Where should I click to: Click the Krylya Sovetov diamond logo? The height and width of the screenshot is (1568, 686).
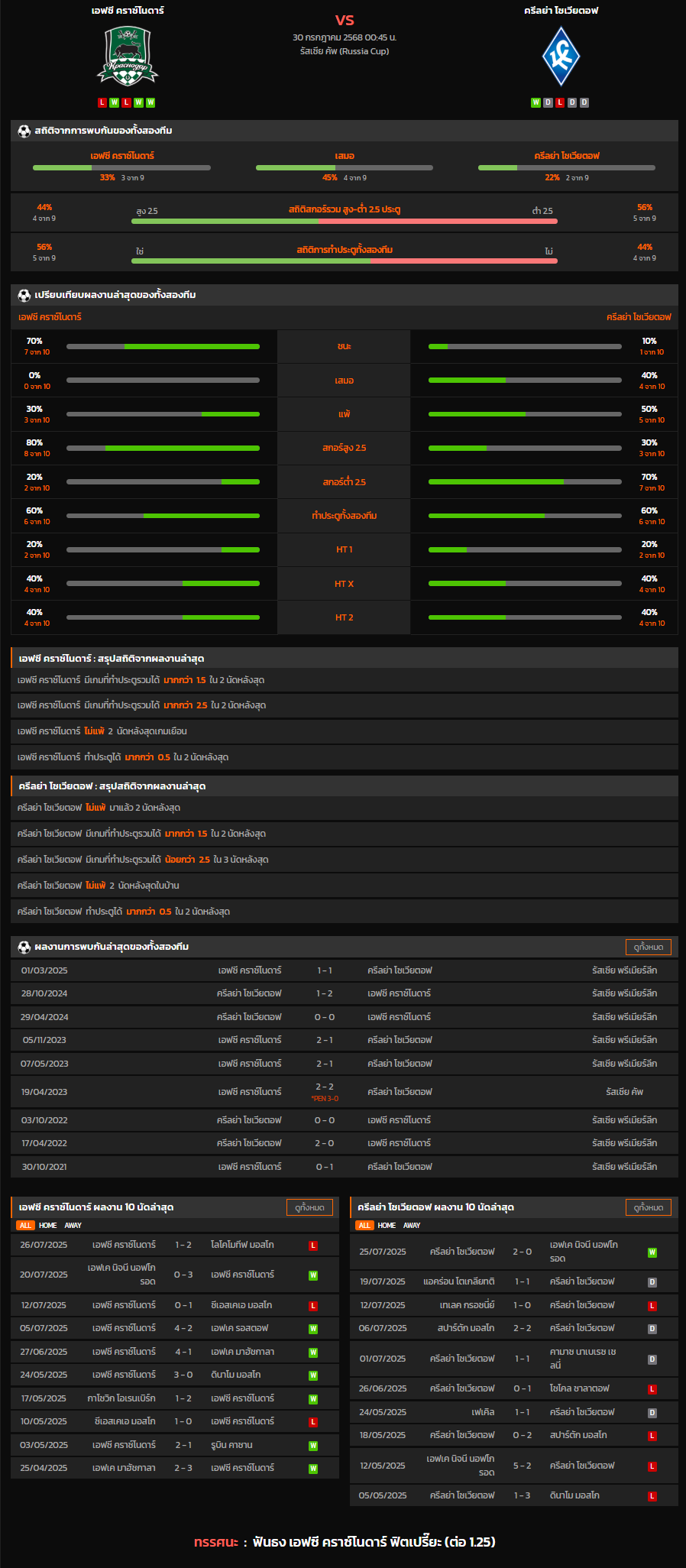pos(561,57)
